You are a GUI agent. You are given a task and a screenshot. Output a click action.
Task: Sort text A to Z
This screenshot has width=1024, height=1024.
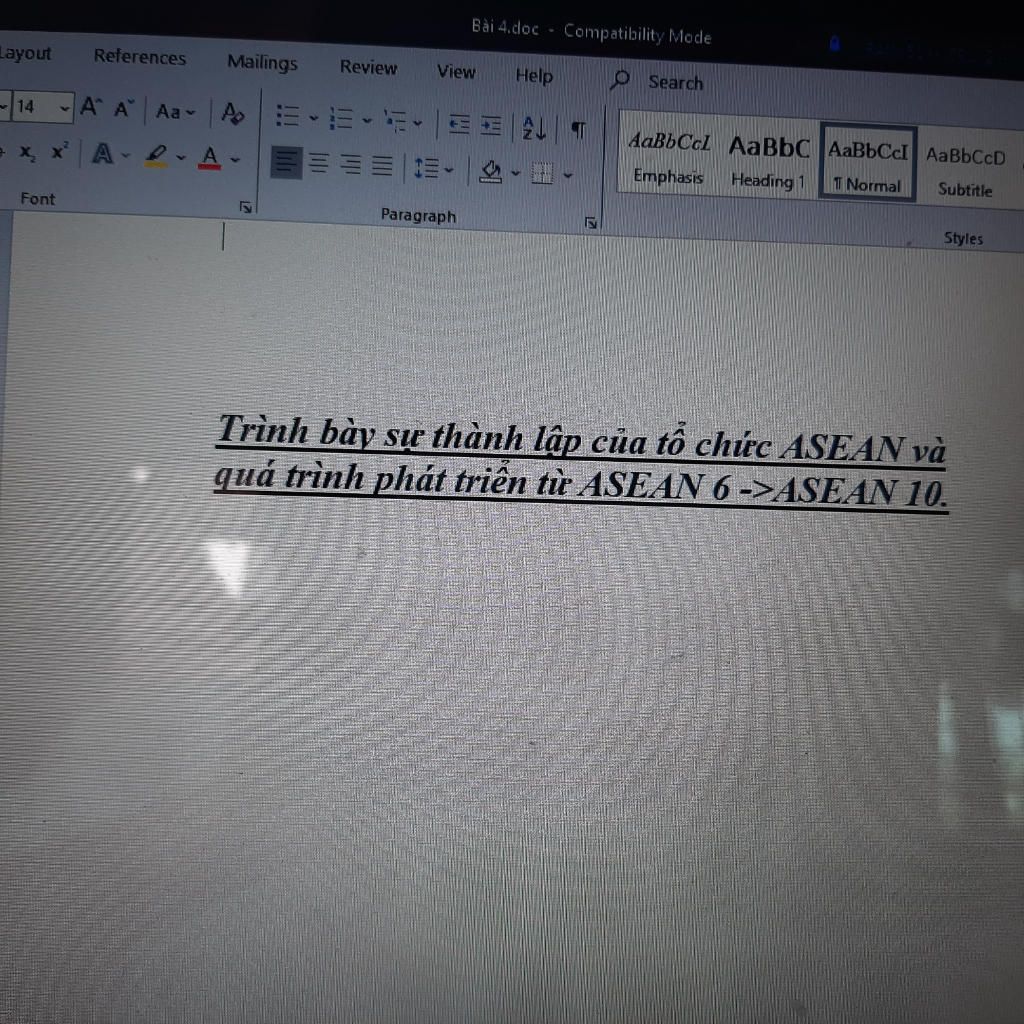tap(534, 128)
